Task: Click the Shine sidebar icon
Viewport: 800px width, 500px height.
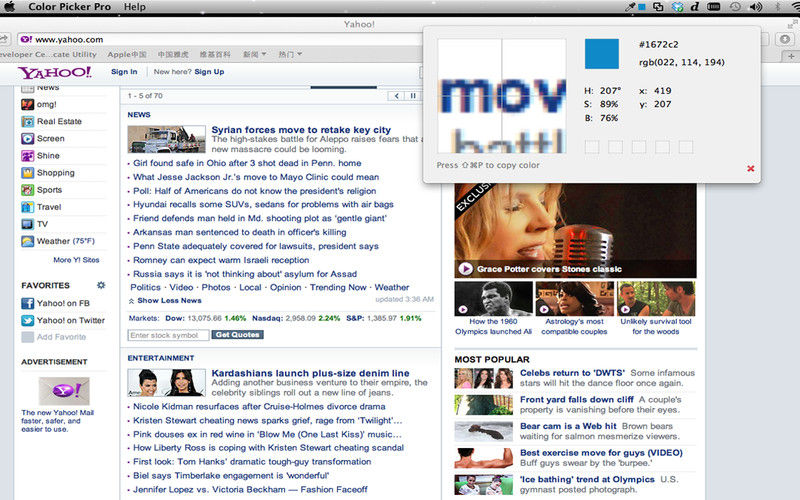Action: coord(28,156)
